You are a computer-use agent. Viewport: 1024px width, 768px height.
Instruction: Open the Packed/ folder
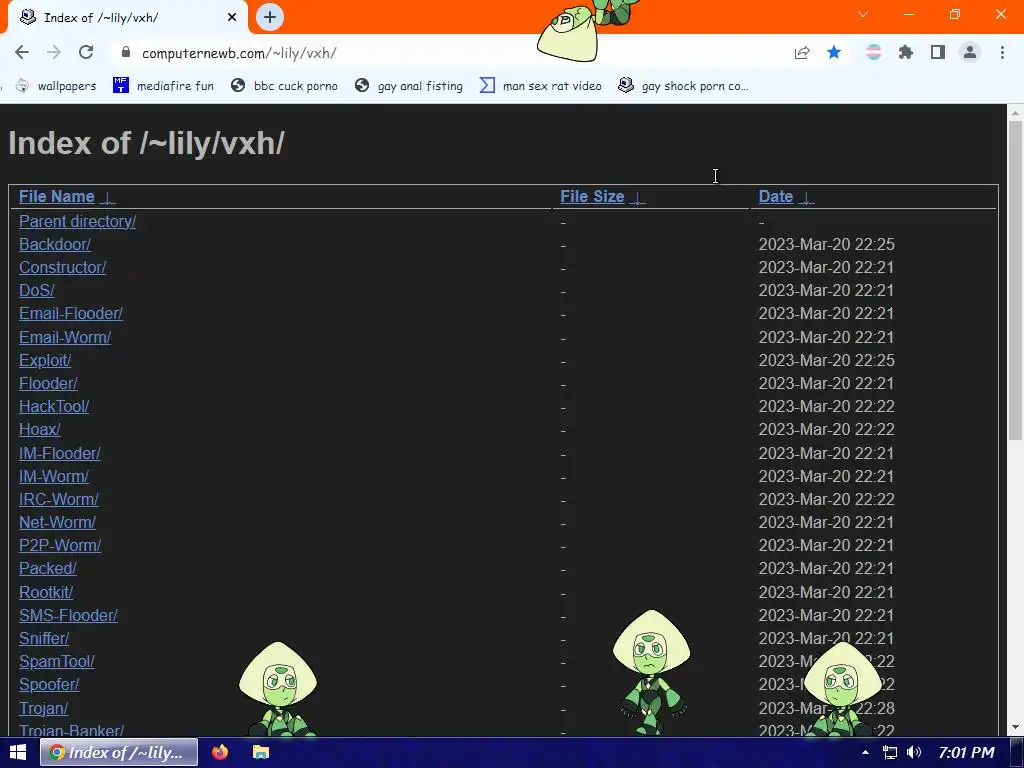48,568
